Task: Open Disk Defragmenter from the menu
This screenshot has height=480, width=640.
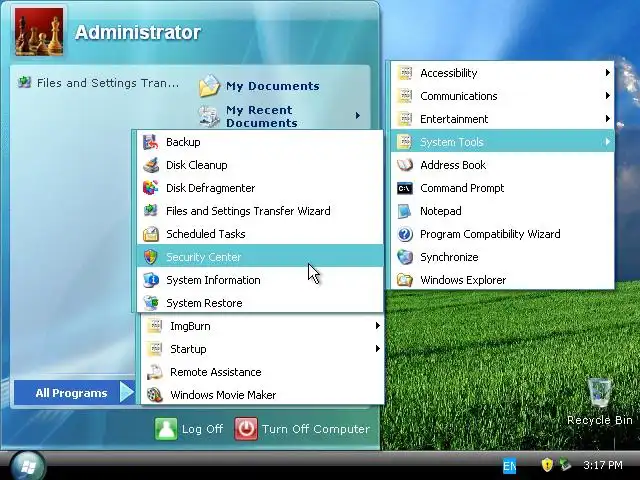Action: 260,188
